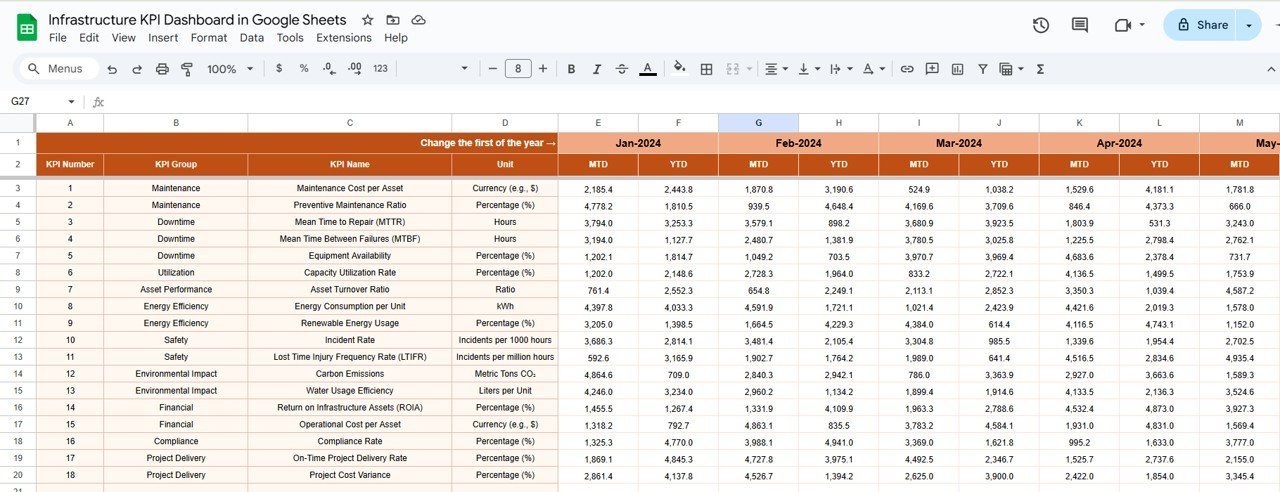The height and width of the screenshot is (492, 1280).
Task: Open the Help menu
Action: coord(396,38)
